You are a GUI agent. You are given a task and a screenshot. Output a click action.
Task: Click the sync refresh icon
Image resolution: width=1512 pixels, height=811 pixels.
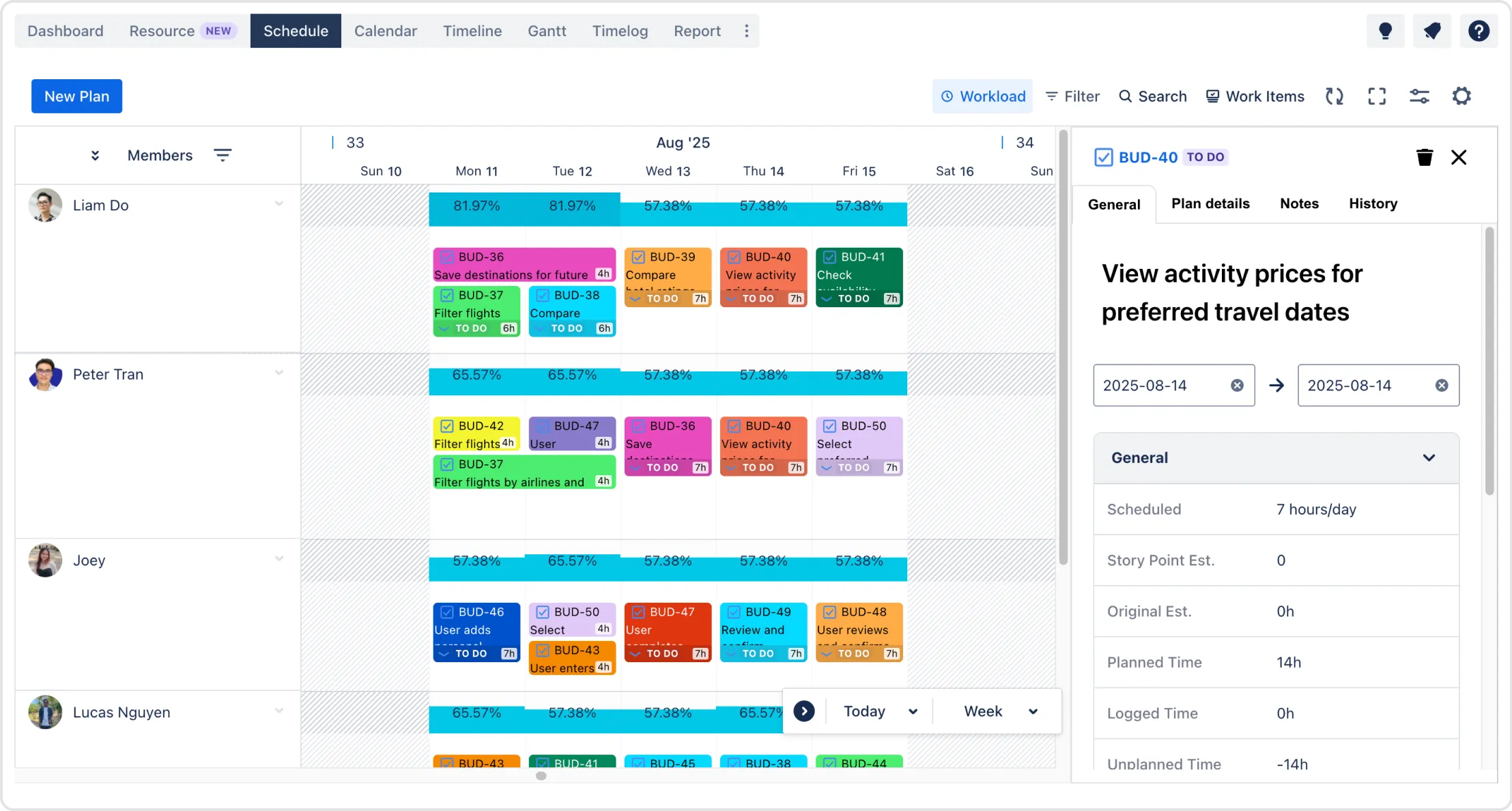point(1335,96)
